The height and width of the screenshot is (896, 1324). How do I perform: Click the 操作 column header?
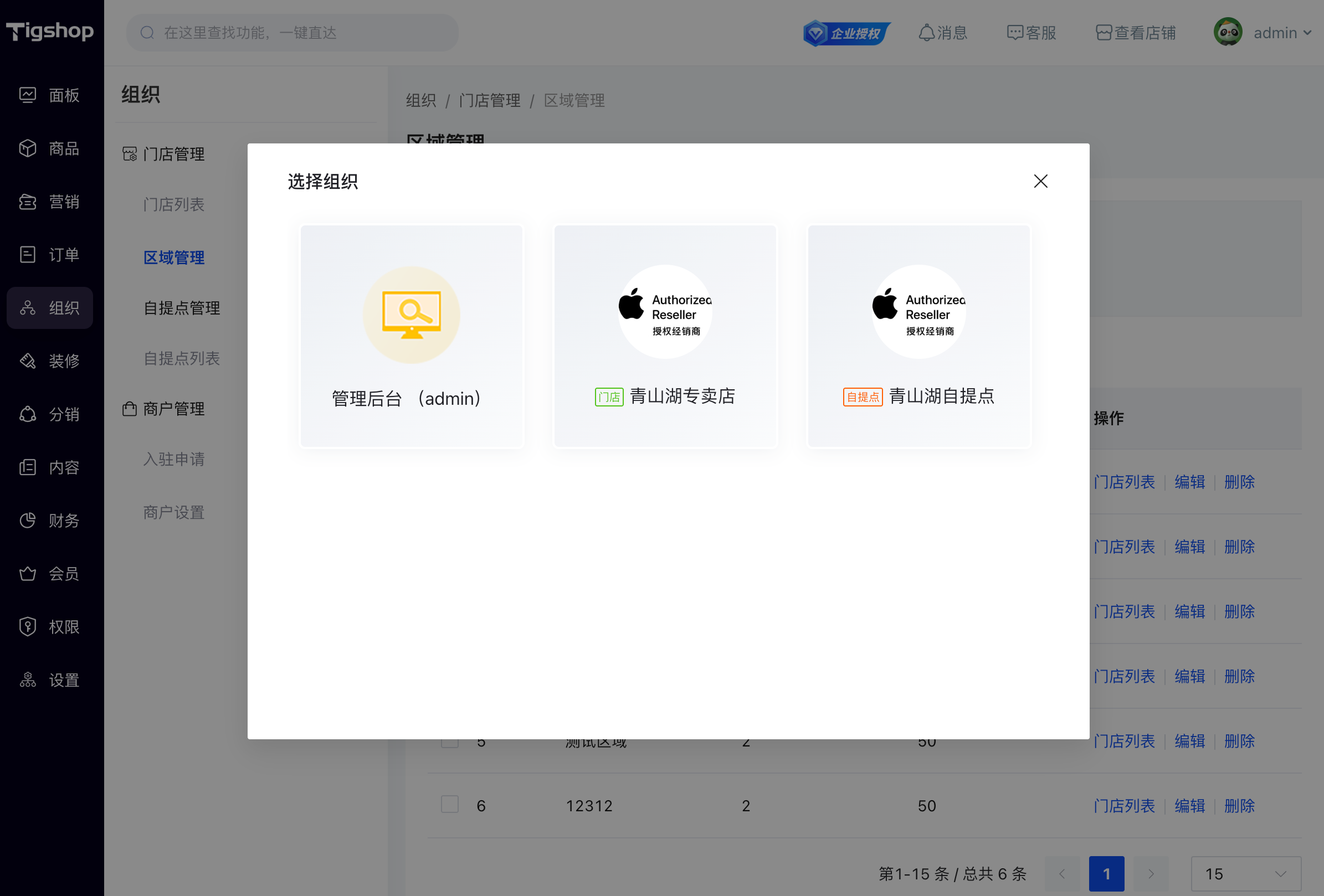1108,418
